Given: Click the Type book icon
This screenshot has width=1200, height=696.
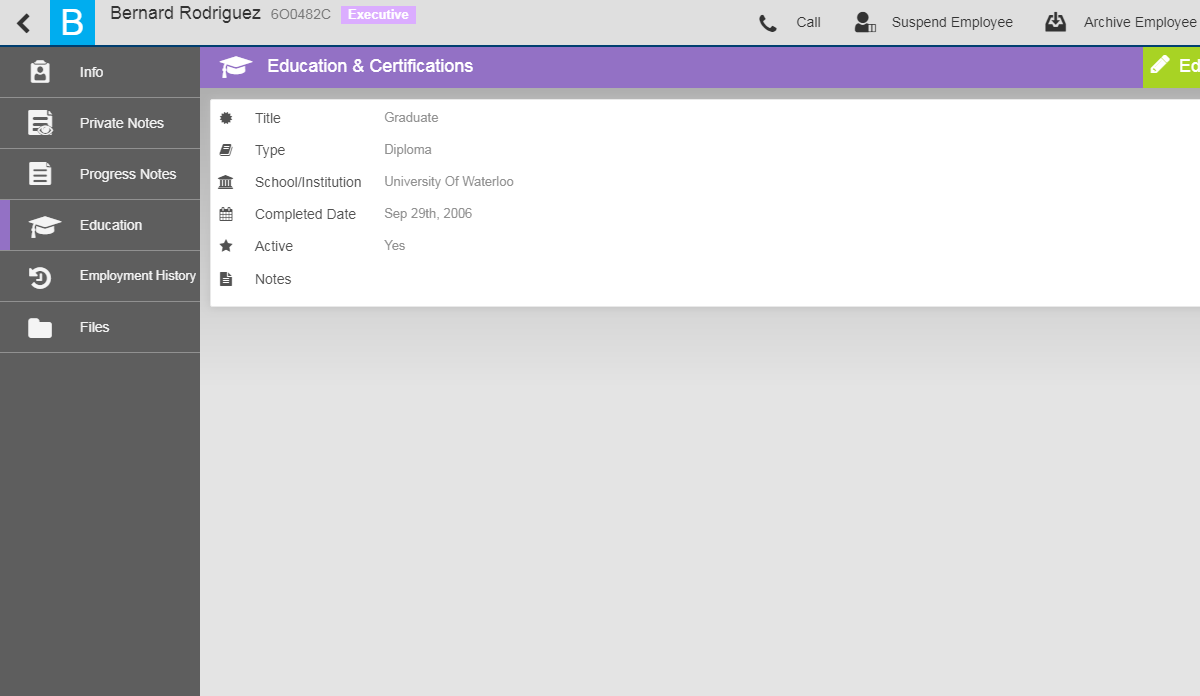Looking at the screenshot, I should (x=226, y=150).
